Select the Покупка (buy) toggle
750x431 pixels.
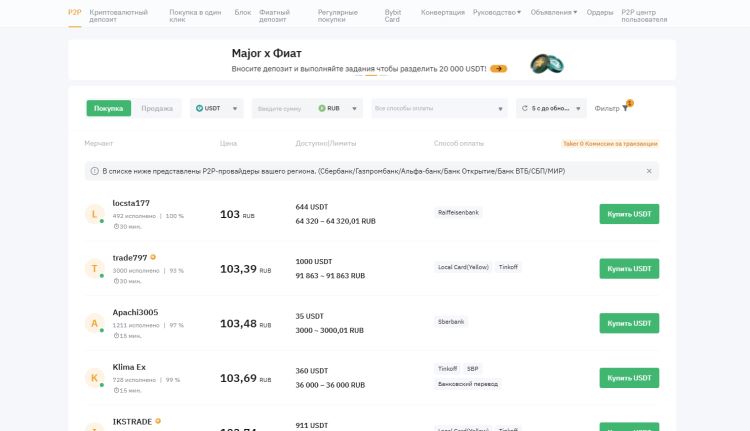[108, 108]
